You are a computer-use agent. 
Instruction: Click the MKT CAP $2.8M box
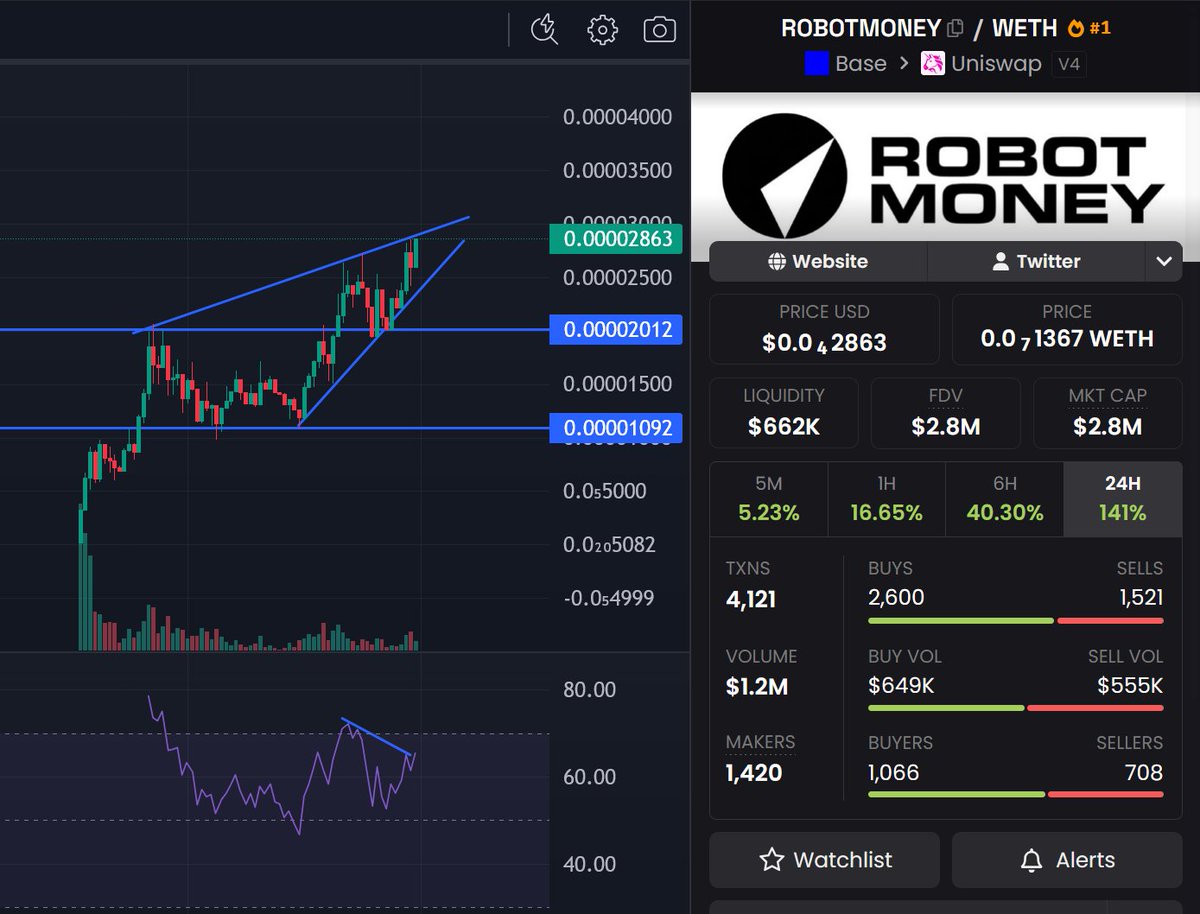pyautogui.click(x=1107, y=413)
